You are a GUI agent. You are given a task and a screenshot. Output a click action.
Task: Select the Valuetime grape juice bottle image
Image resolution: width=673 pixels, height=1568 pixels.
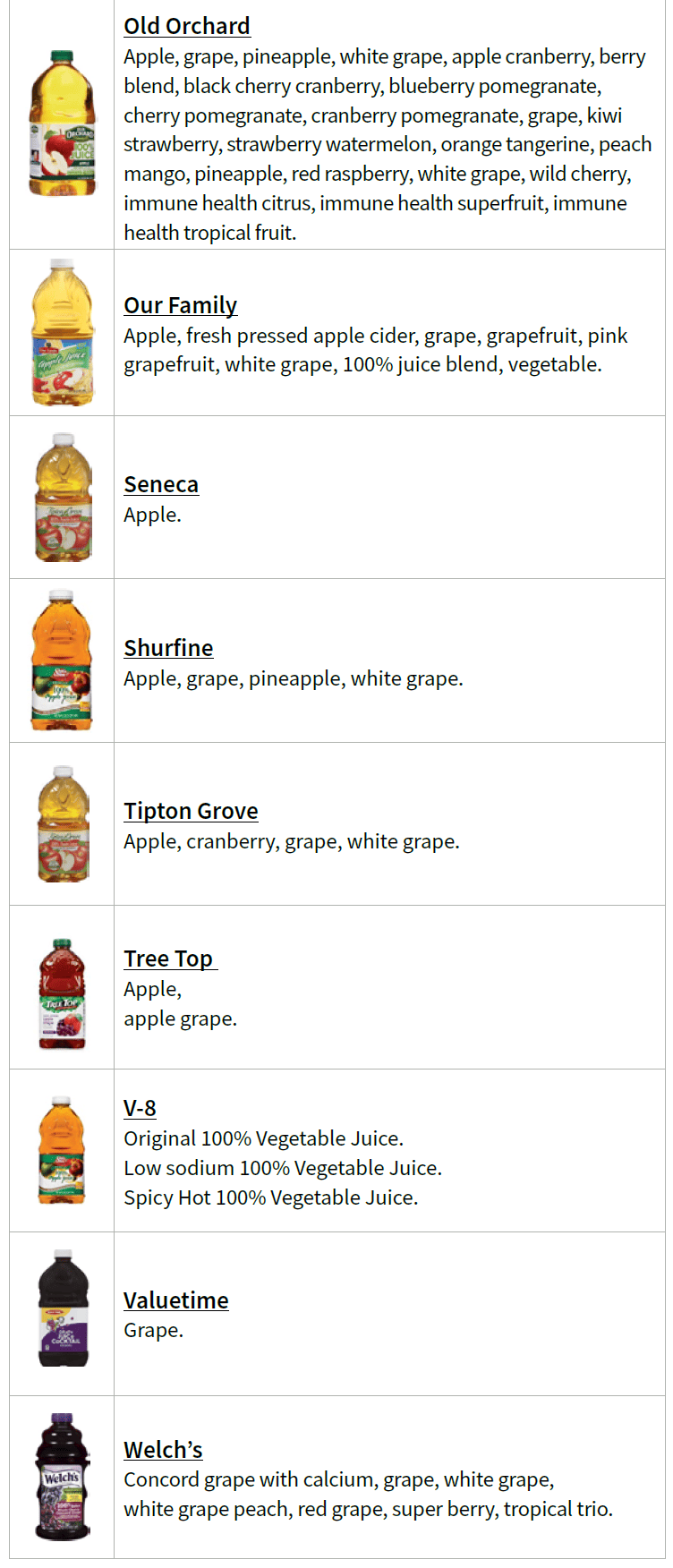pyautogui.click(x=63, y=1308)
